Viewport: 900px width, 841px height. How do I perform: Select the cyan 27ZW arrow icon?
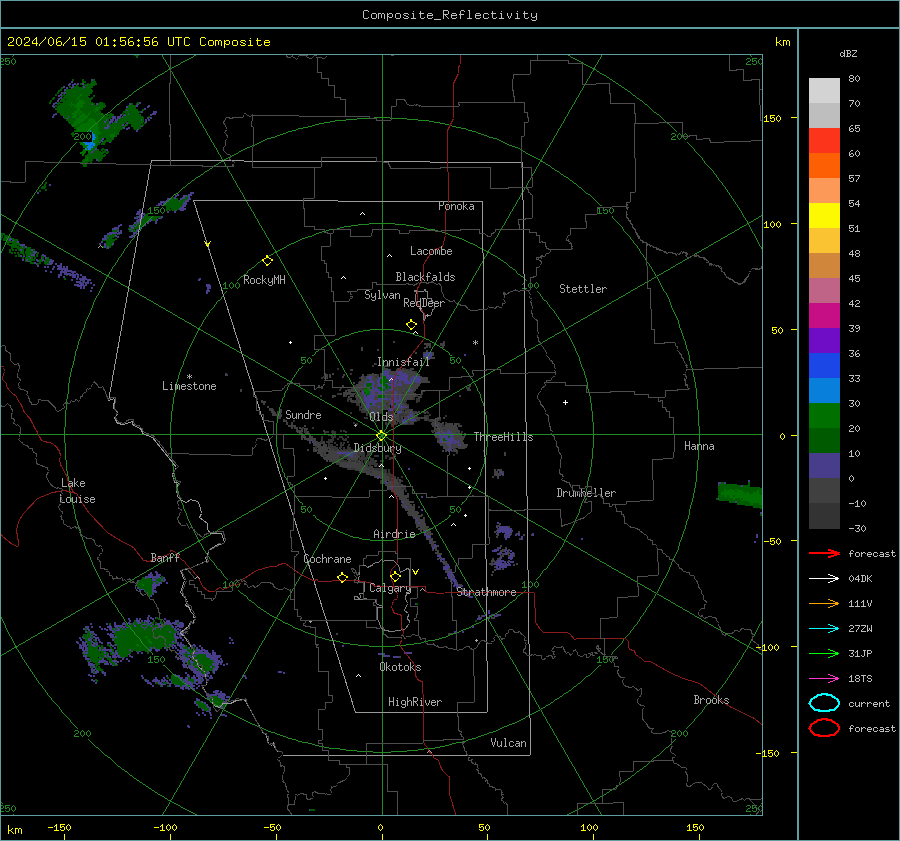(824, 629)
